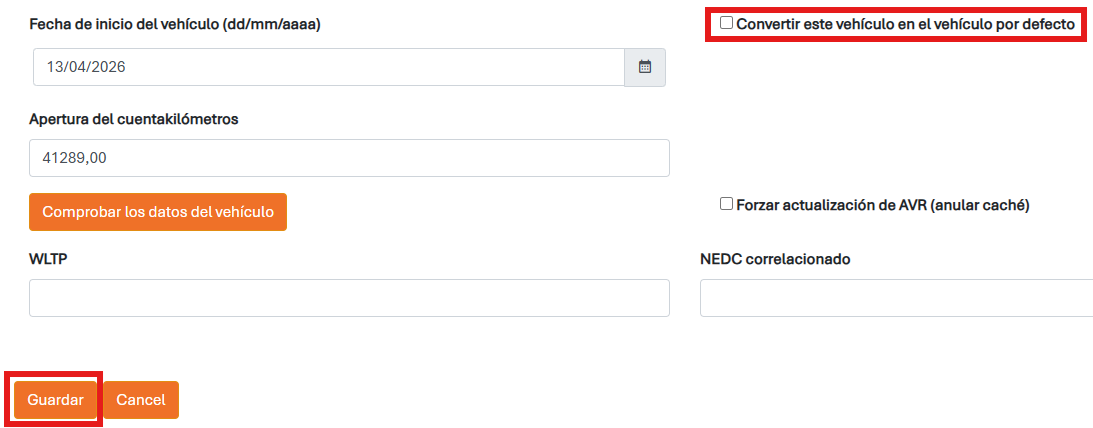This screenshot has width=1093, height=428.
Task: Click the odometer field showing 41289,00
Action: coord(349,158)
